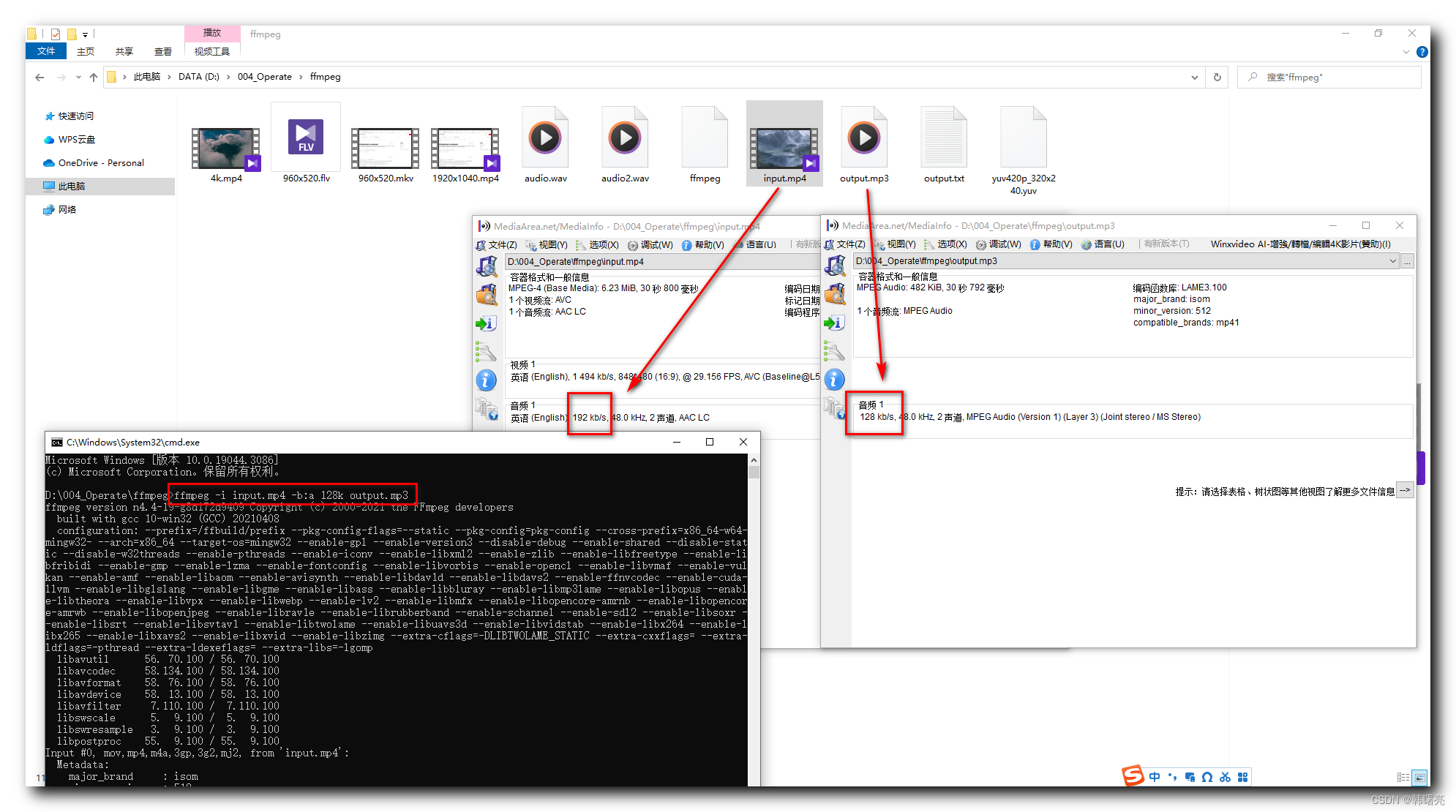The image size is (1456, 812).
Task: Open 调试(W) menu in input.mp4 MediaInfo window
Action: pyautogui.click(x=650, y=245)
